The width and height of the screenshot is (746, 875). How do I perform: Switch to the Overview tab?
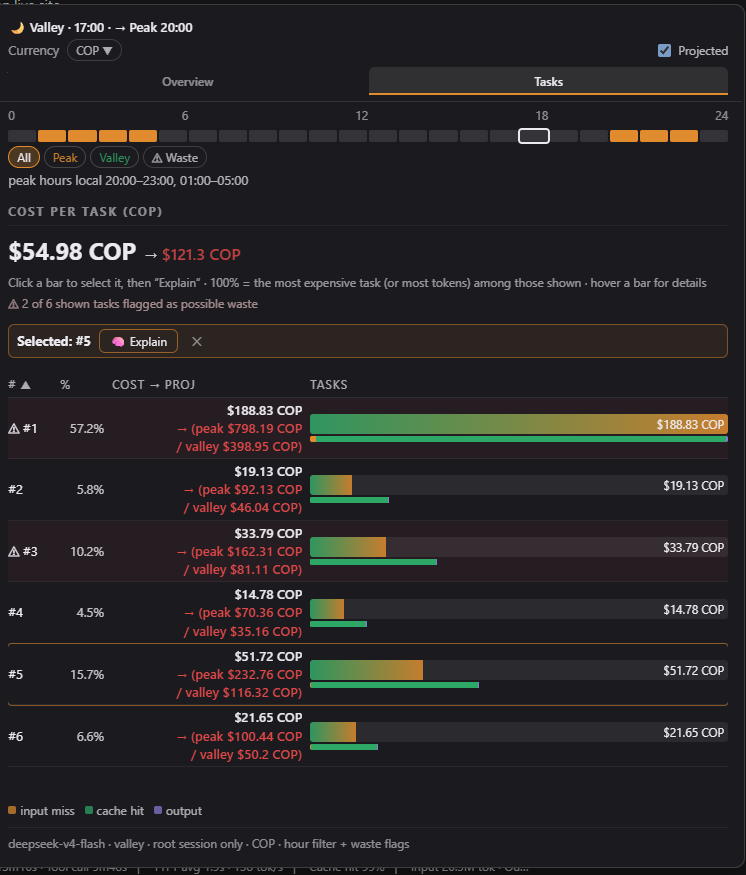tap(187, 81)
